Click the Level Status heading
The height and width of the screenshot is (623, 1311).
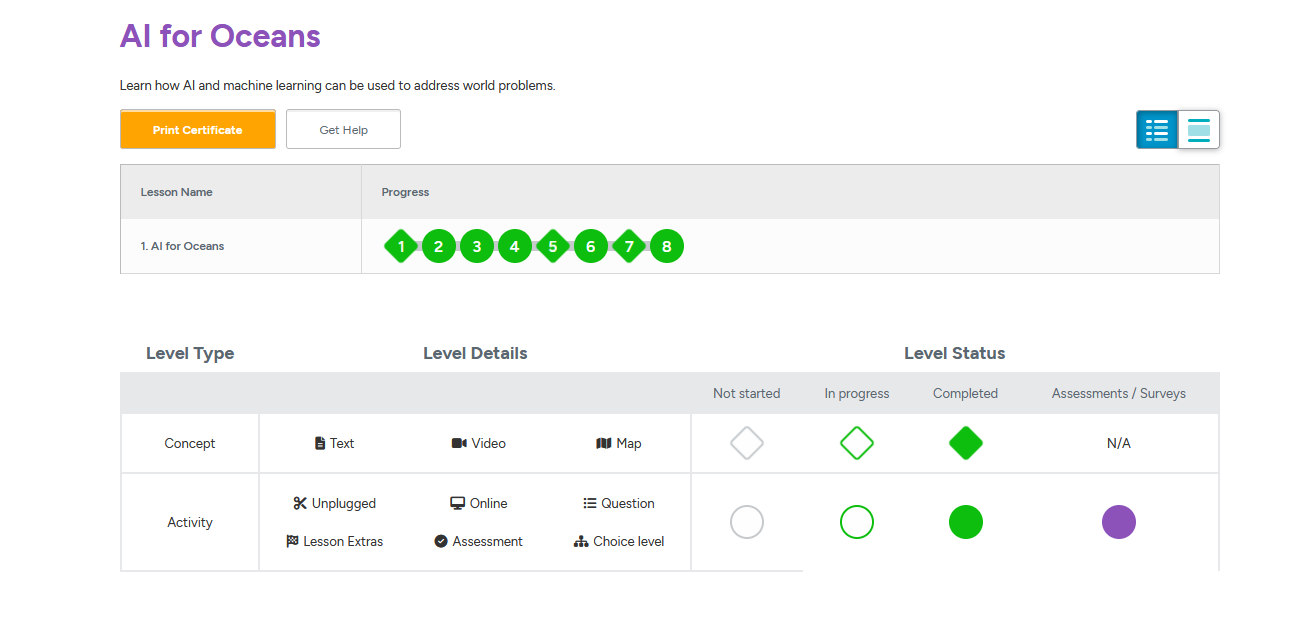tap(955, 353)
